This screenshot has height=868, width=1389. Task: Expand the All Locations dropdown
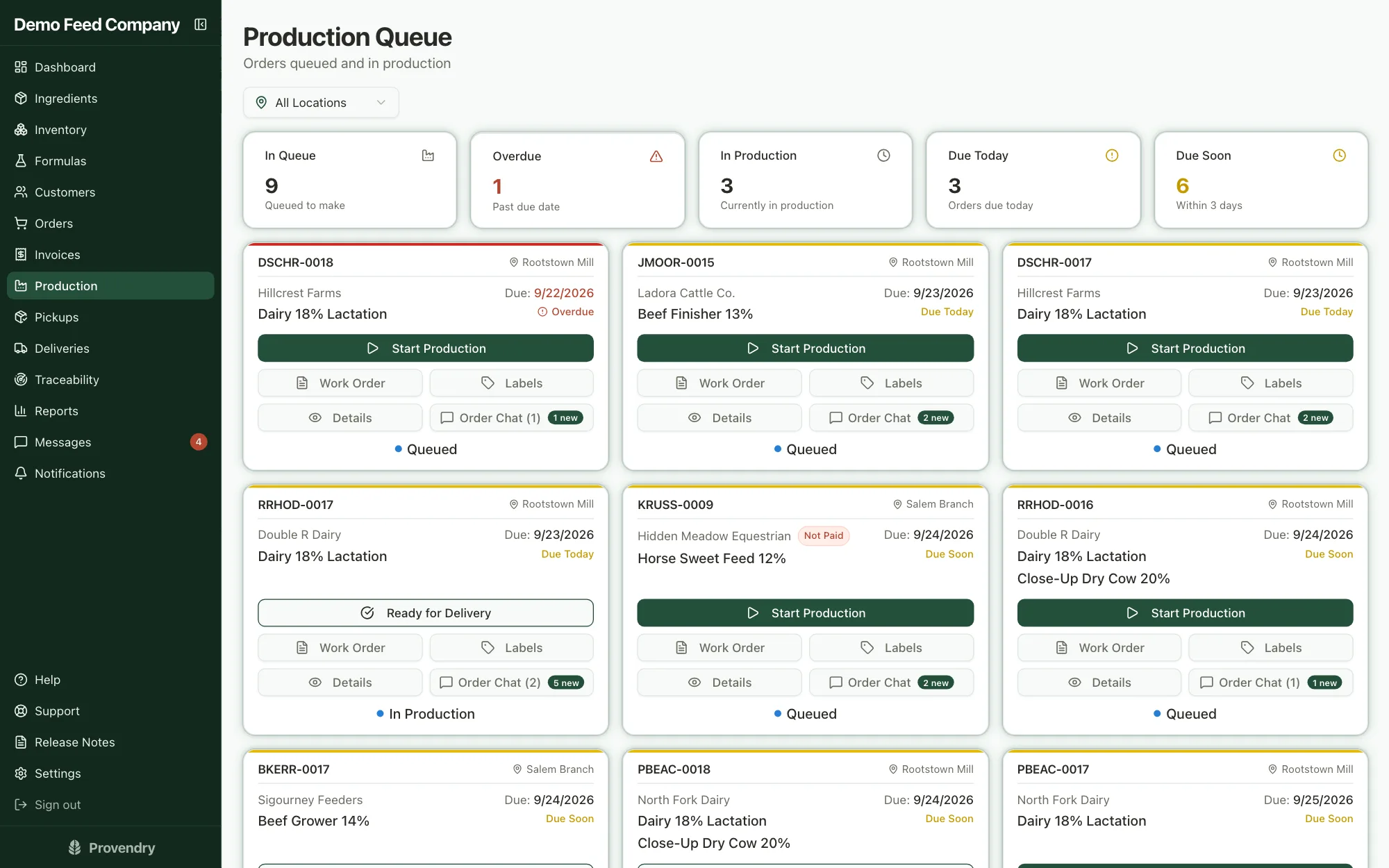(x=321, y=103)
